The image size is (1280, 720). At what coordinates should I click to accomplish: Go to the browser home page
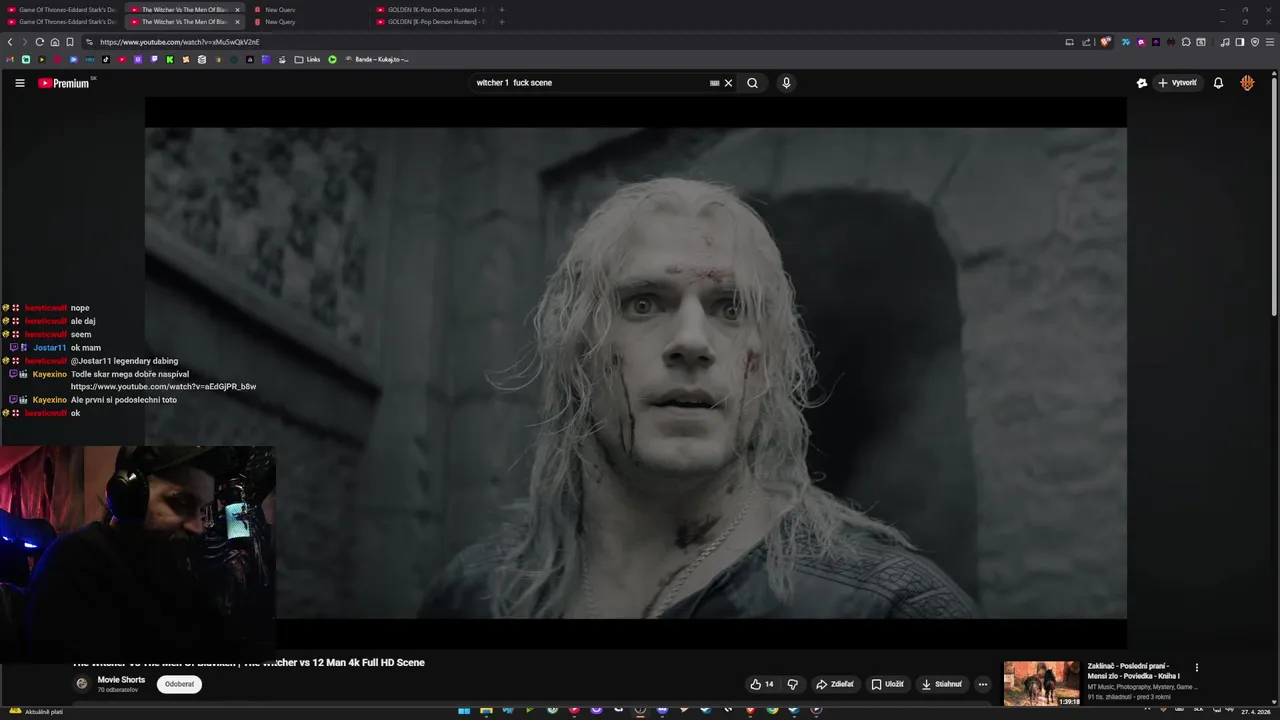click(x=55, y=42)
